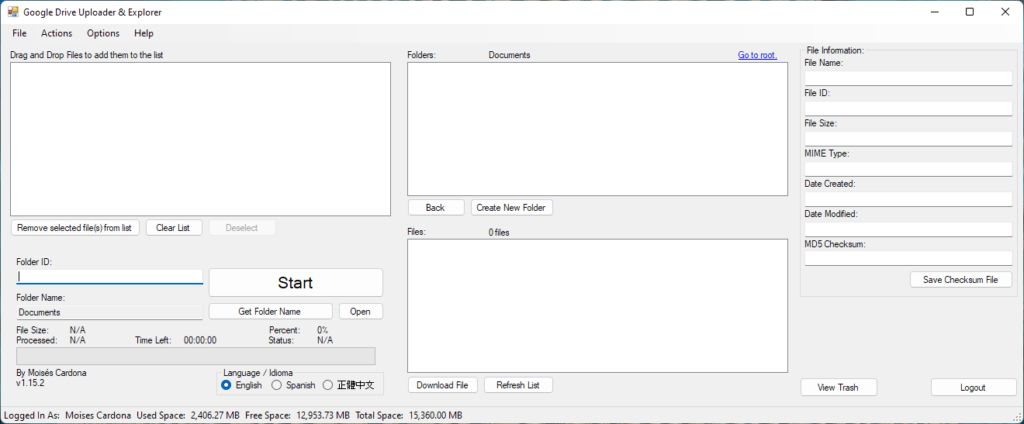Click the large Start button
Viewport: 1024px width, 424px height.
tap(295, 283)
